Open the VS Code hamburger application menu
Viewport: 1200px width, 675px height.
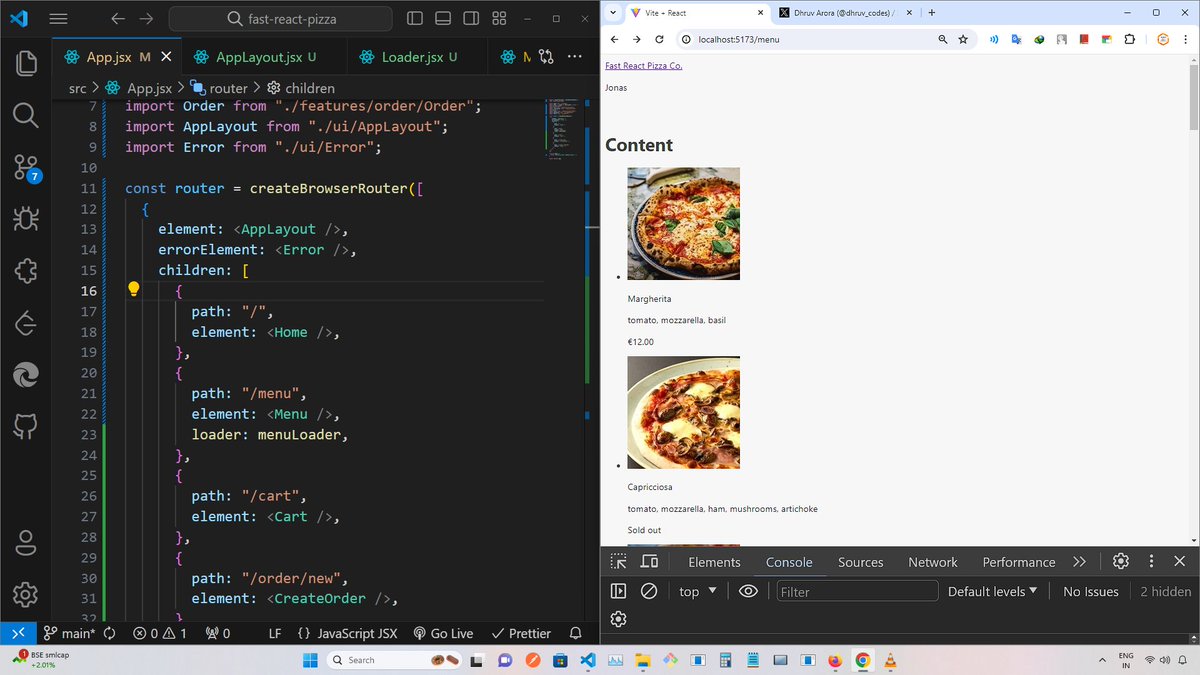tap(59, 18)
